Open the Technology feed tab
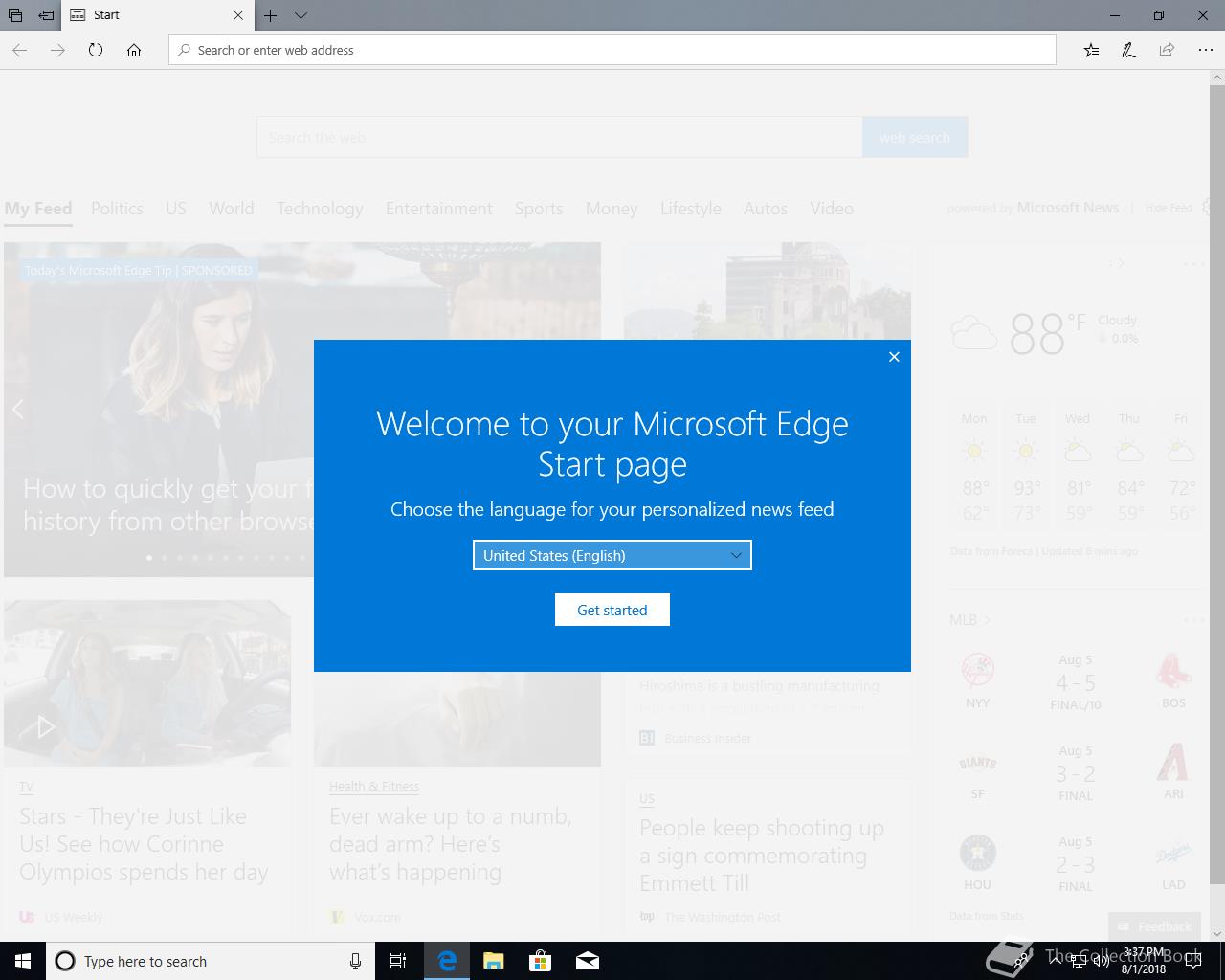1225x980 pixels. (x=320, y=208)
